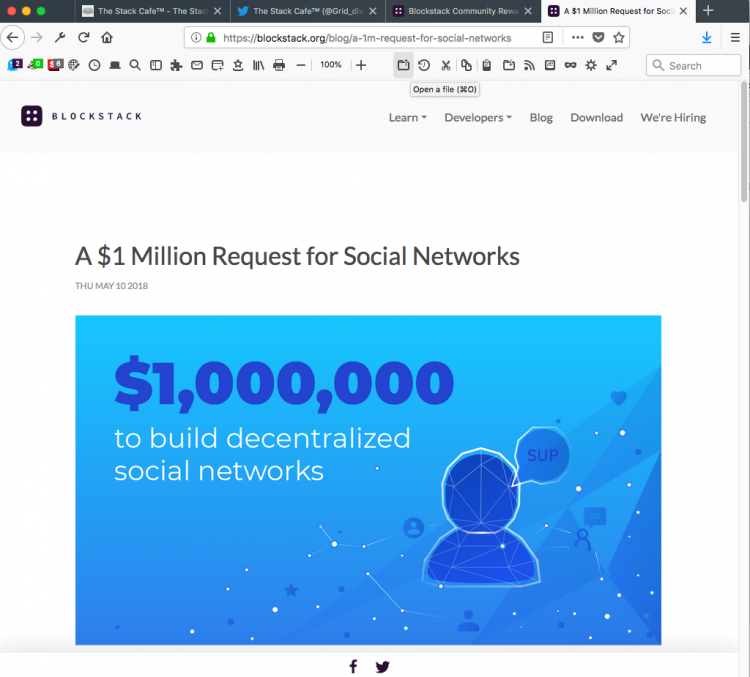Click the Paste clipboard toolbar icon

(x=486, y=65)
